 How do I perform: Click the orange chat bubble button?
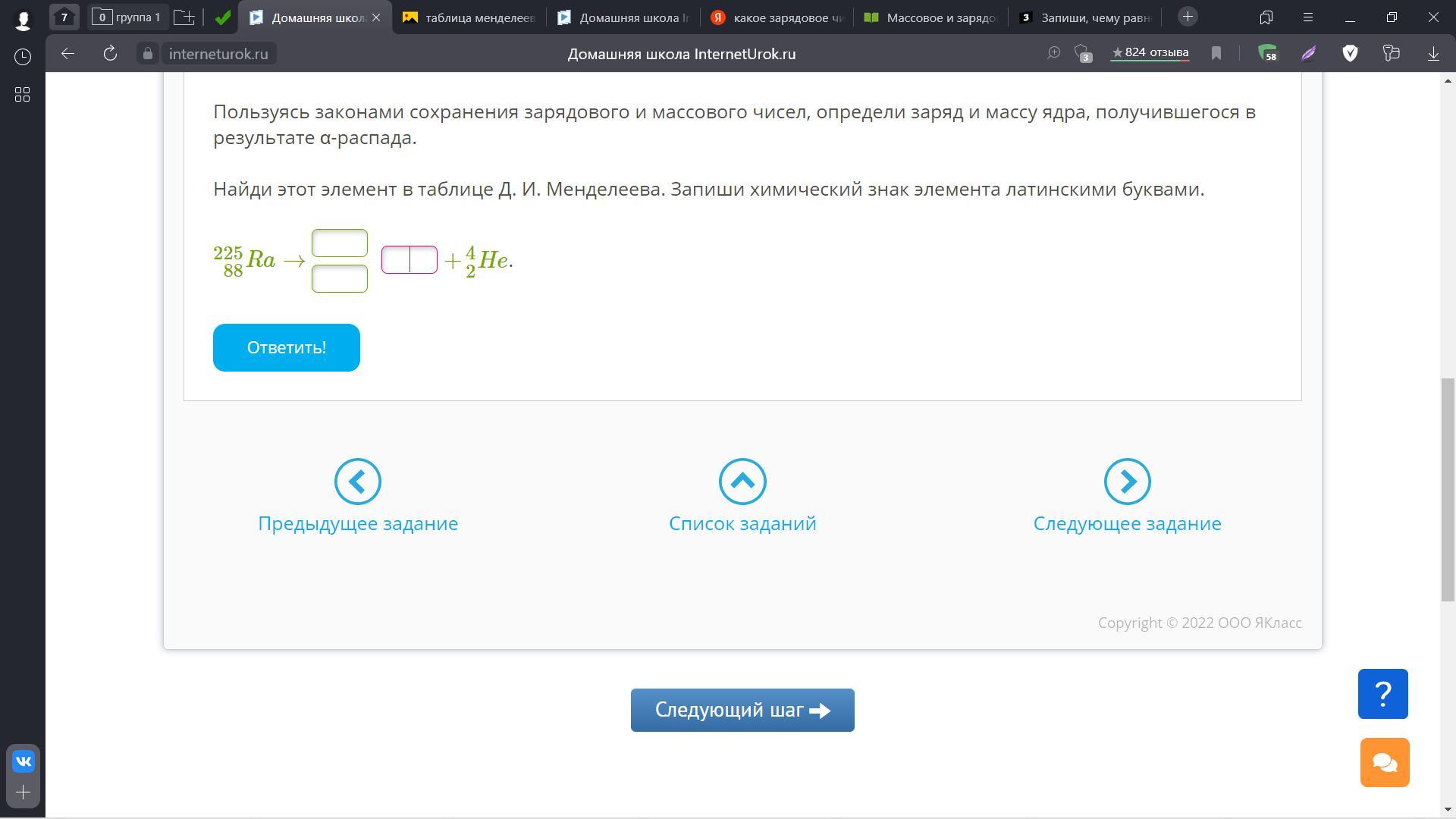pyautogui.click(x=1385, y=762)
